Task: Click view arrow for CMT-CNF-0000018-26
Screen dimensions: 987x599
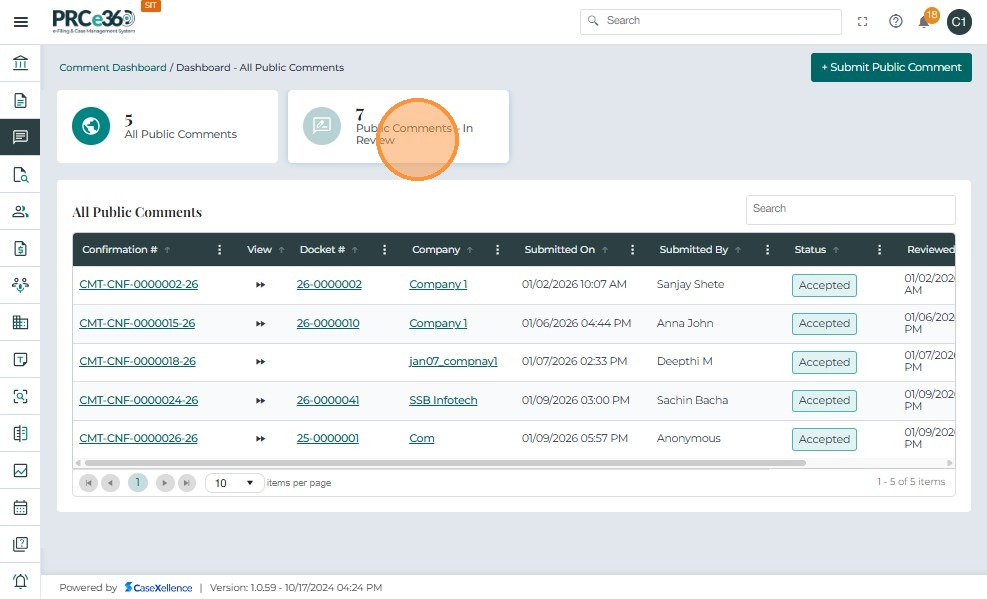Action: (x=260, y=362)
